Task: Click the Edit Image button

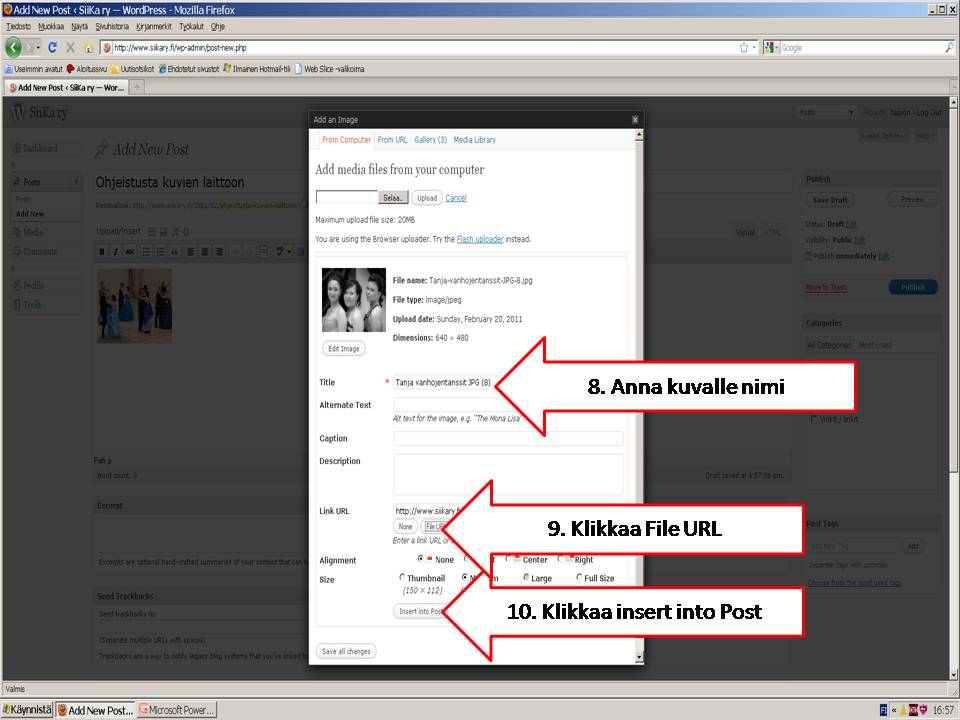Action: click(x=344, y=349)
